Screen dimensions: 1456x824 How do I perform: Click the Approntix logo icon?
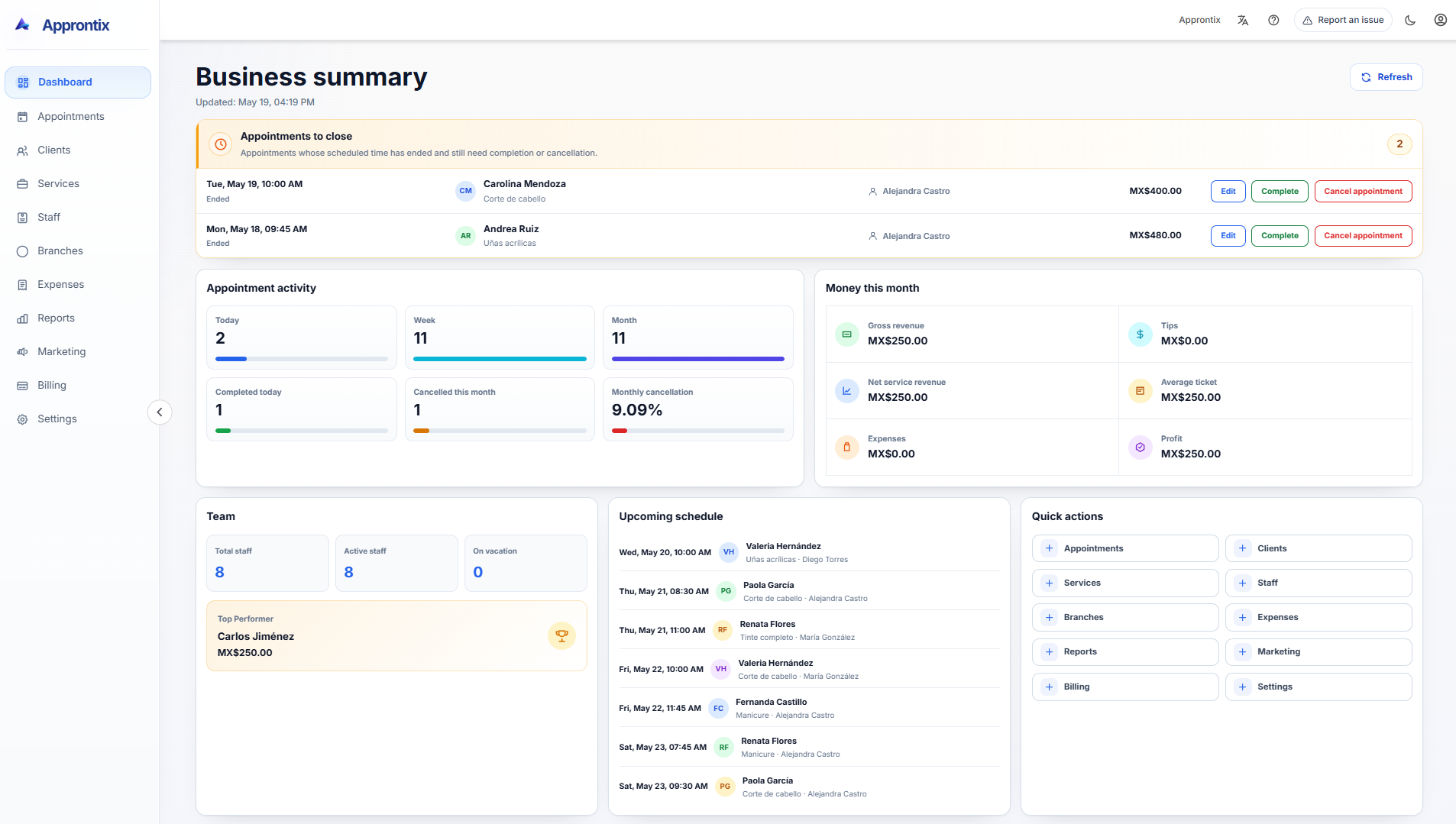pyautogui.click(x=23, y=24)
